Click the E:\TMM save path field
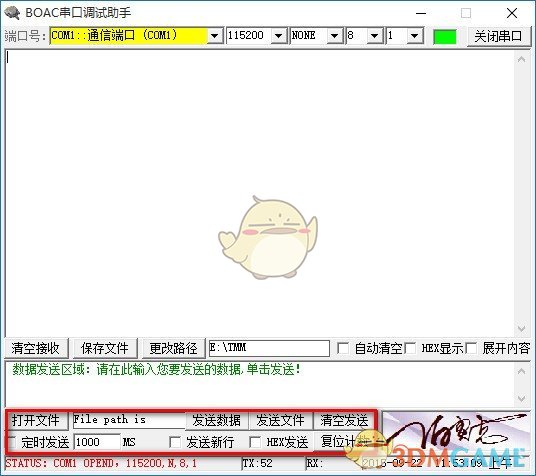536x476 pixels. click(x=269, y=348)
